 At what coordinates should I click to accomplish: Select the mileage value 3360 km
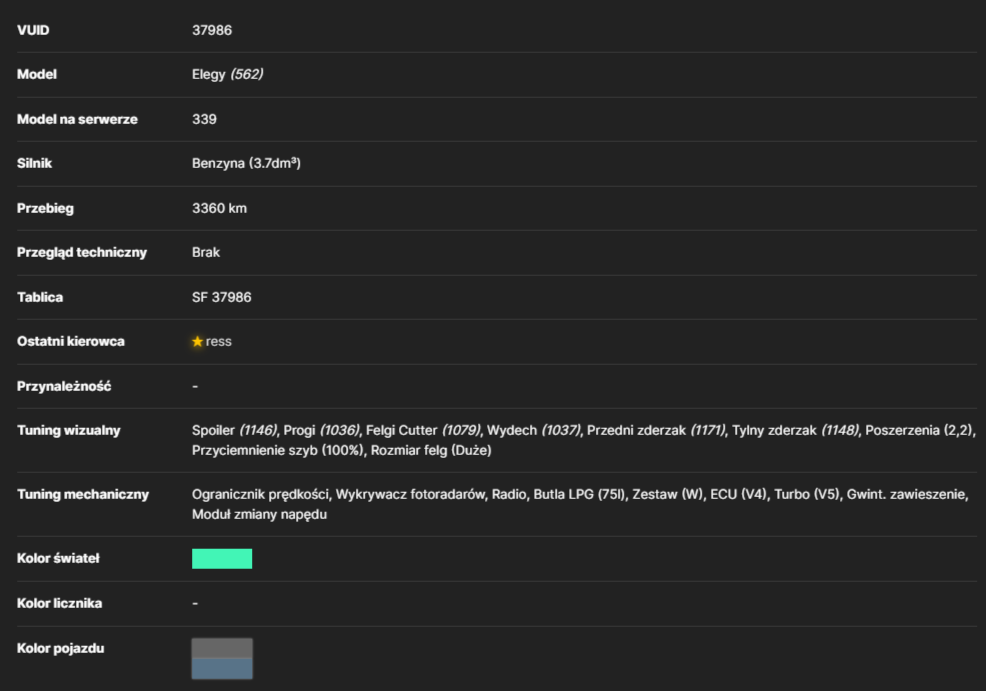[x=219, y=208]
